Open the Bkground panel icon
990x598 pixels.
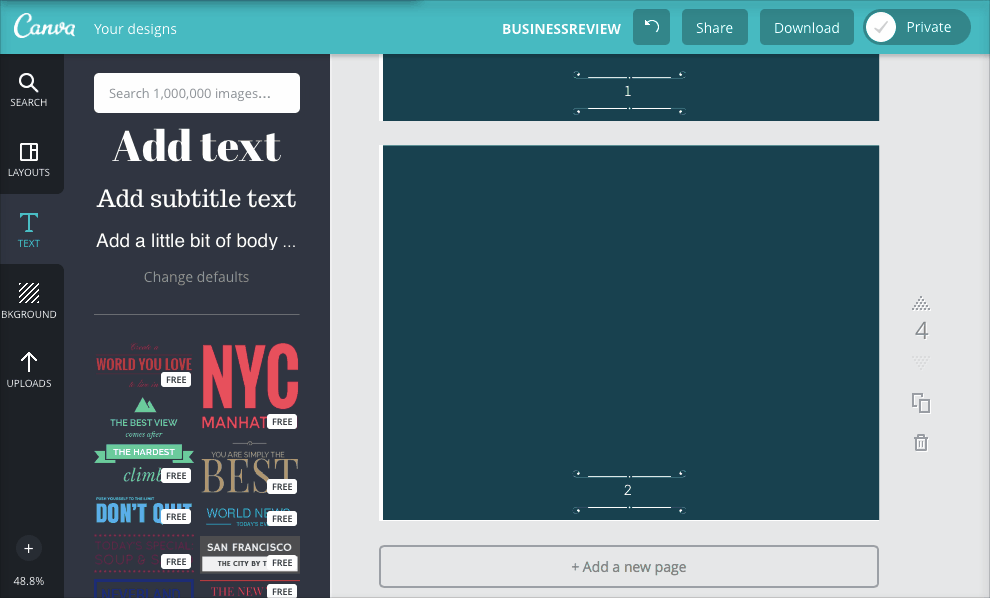pyautogui.click(x=29, y=300)
